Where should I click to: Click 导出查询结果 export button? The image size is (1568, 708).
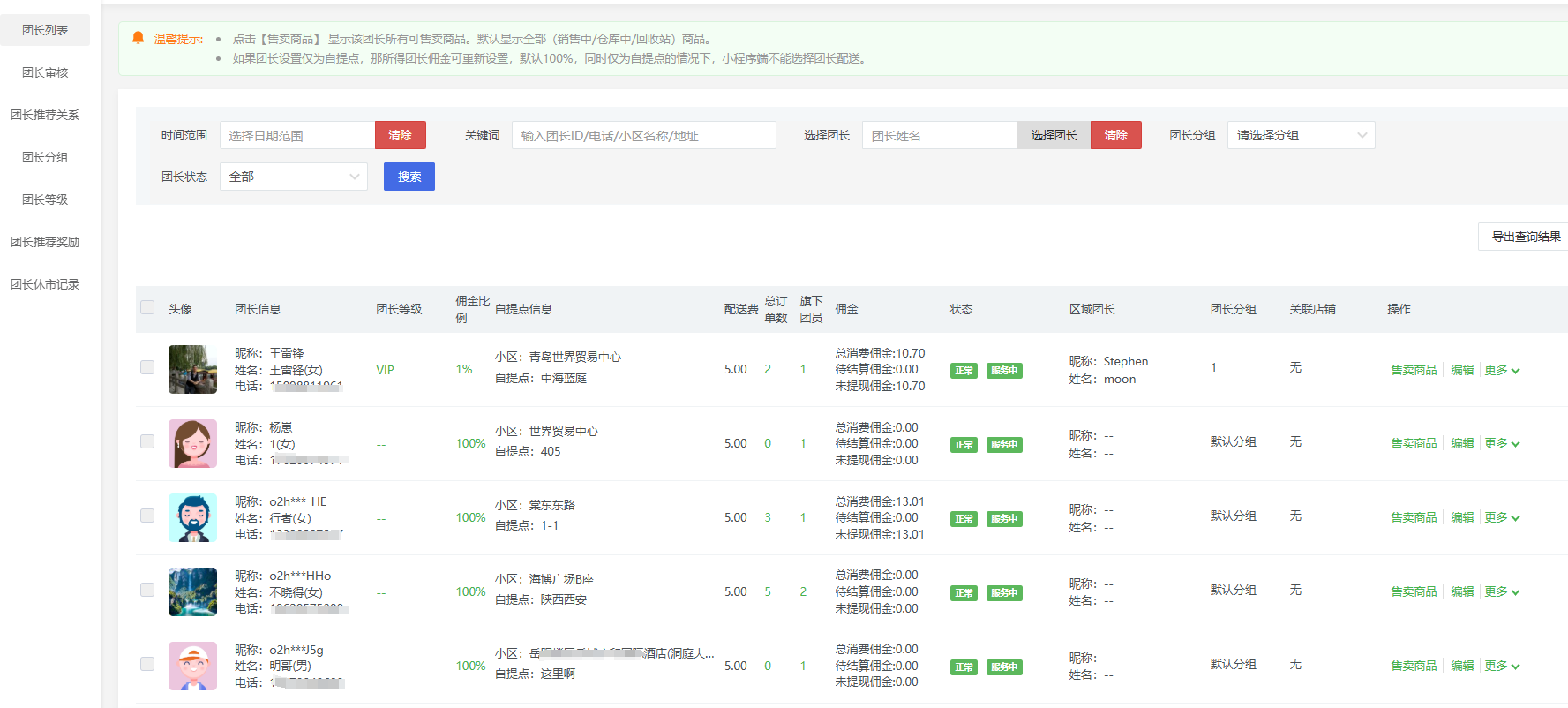1525,237
